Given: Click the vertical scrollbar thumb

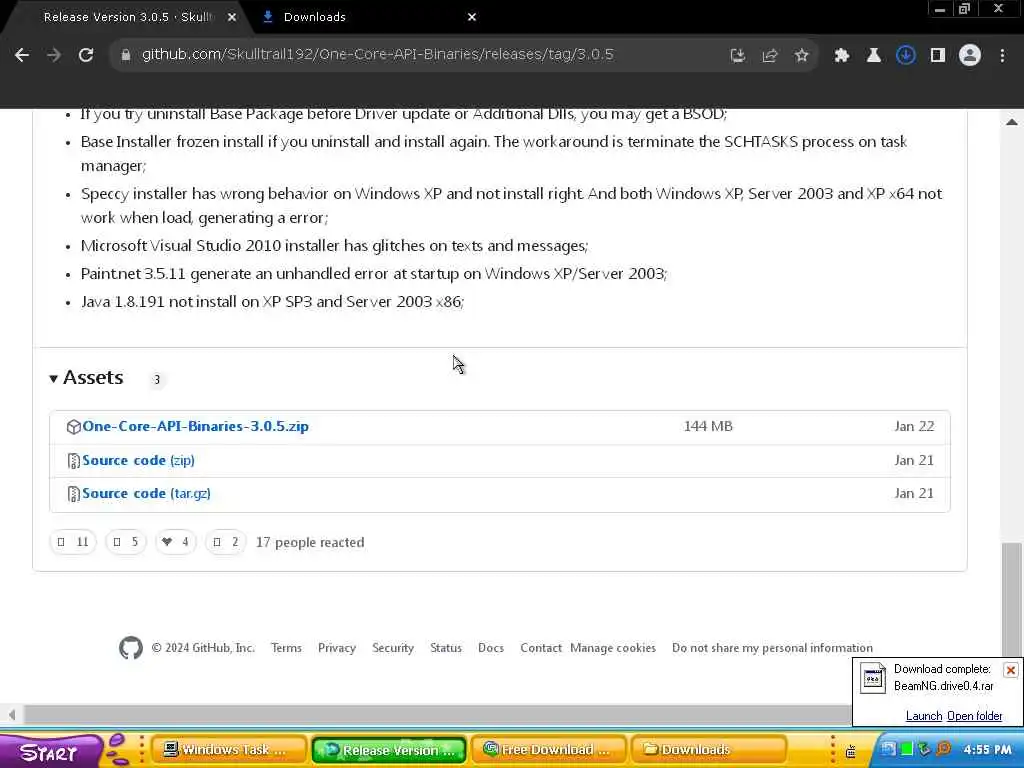Looking at the screenshot, I should (x=1012, y=600).
